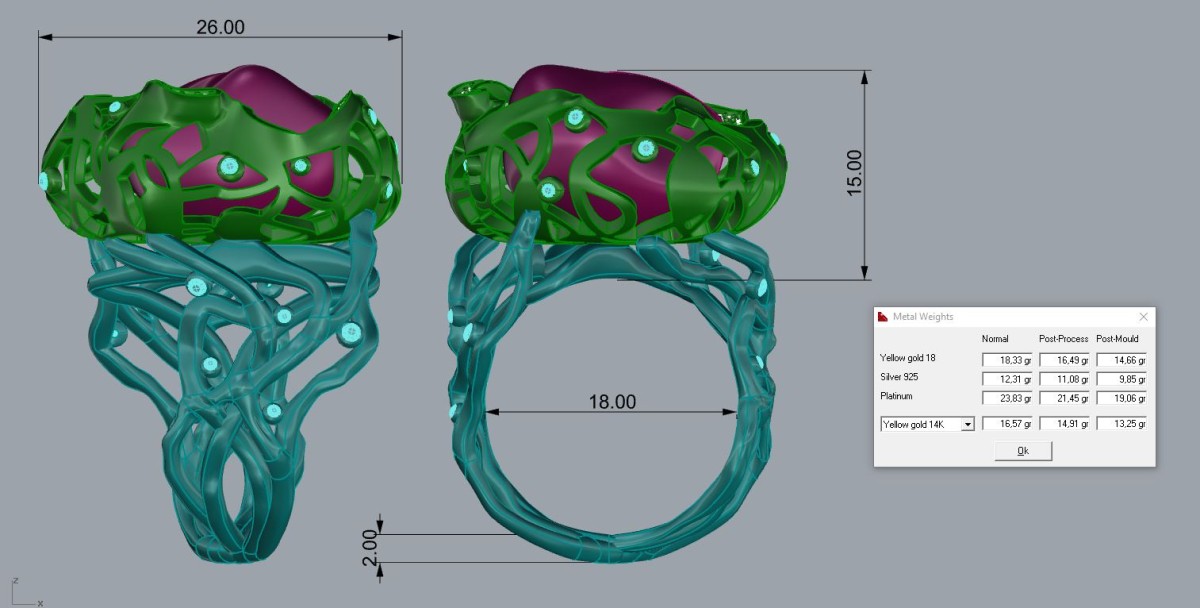Select the Silver 925 Post-Process field 11,08 gr
This screenshot has width=1200, height=608.
[x=1064, y=378]
